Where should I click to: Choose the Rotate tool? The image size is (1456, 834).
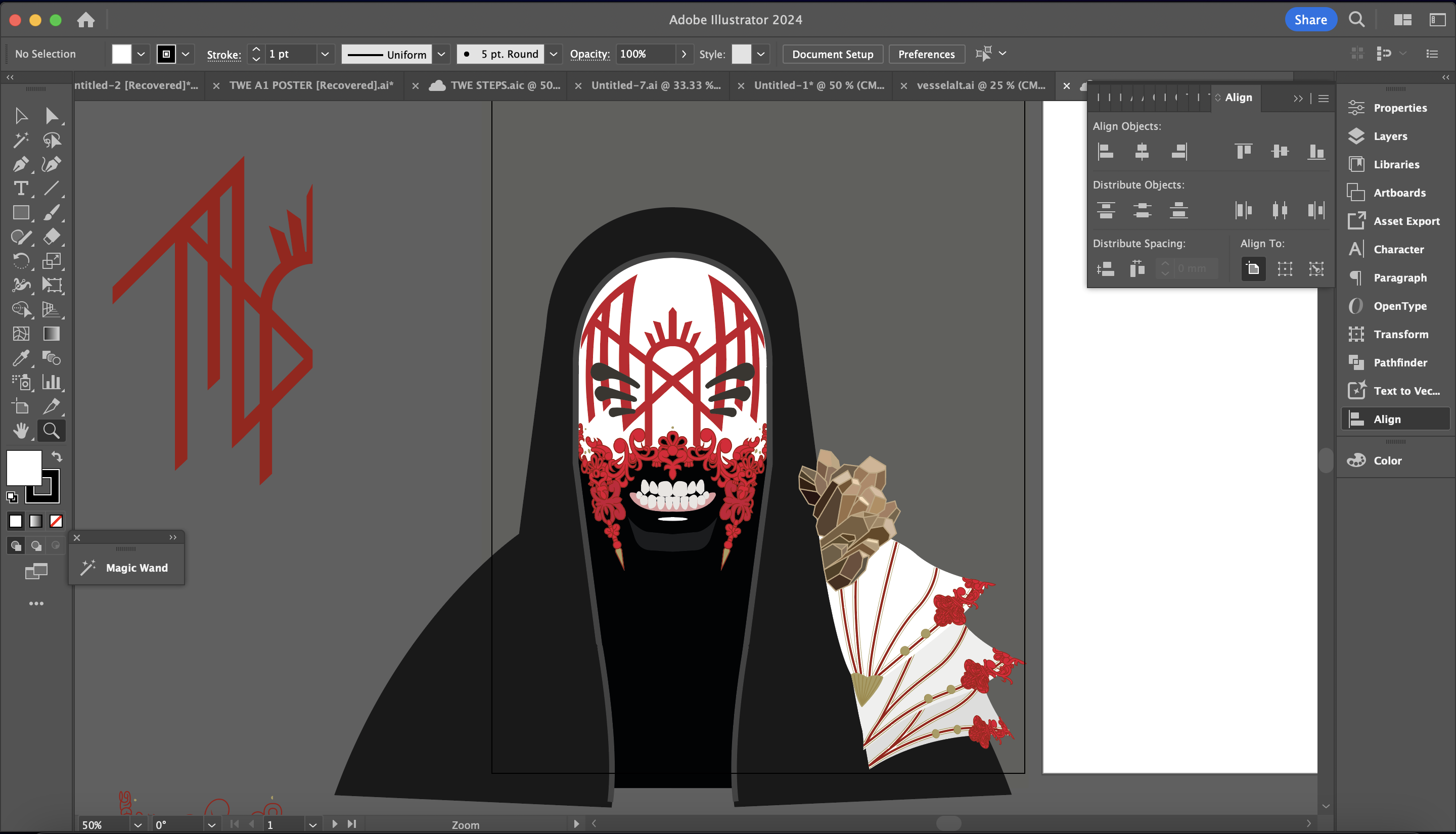pos(21,261)
